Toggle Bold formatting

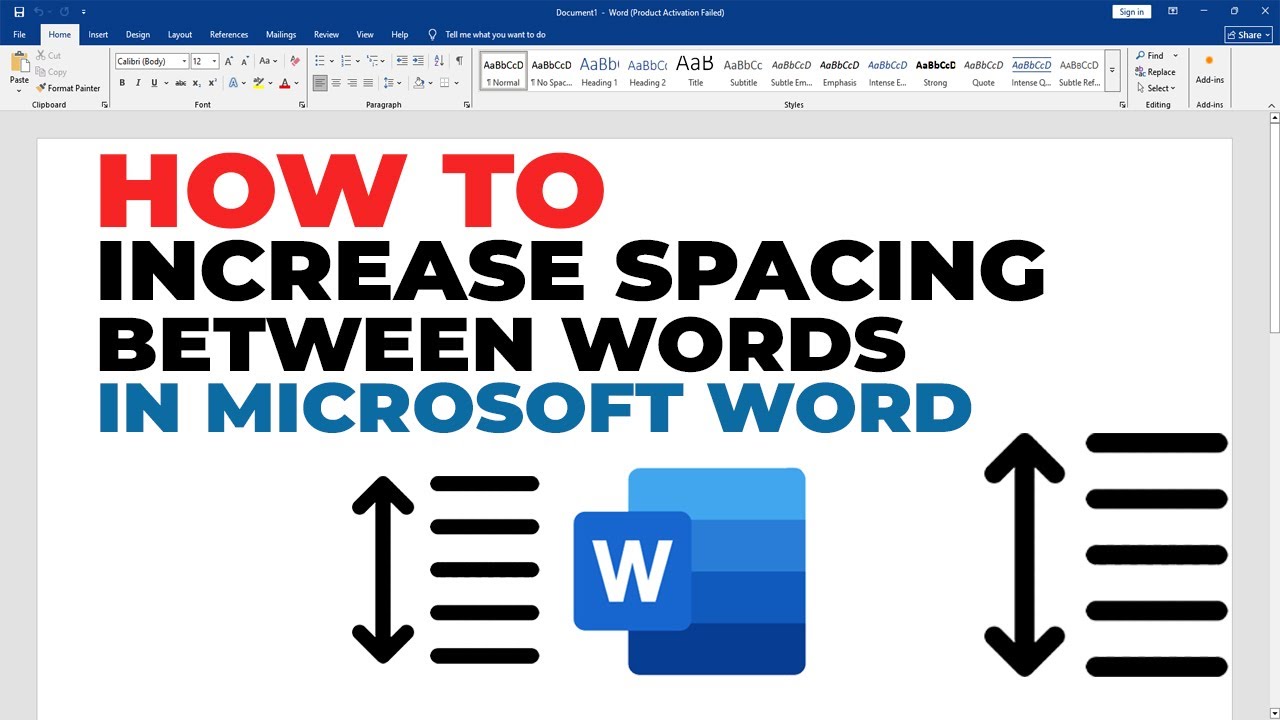point(122,83)
